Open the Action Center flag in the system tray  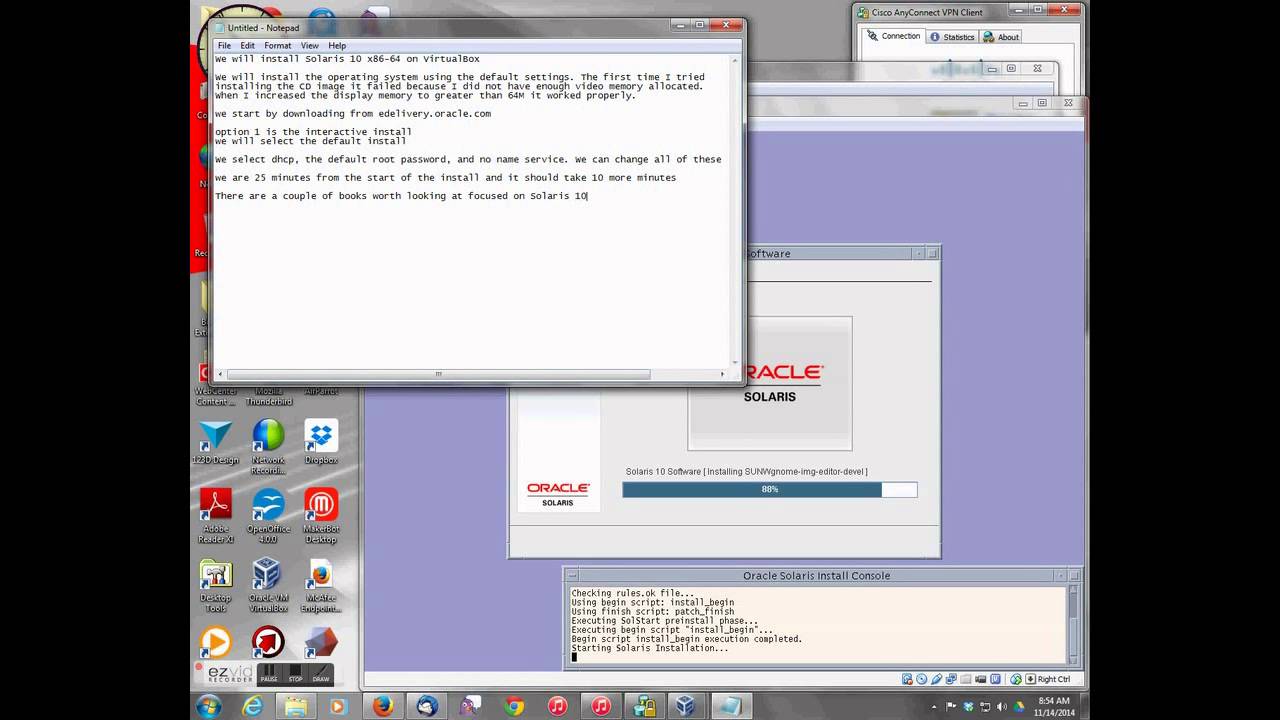point(951,707)
